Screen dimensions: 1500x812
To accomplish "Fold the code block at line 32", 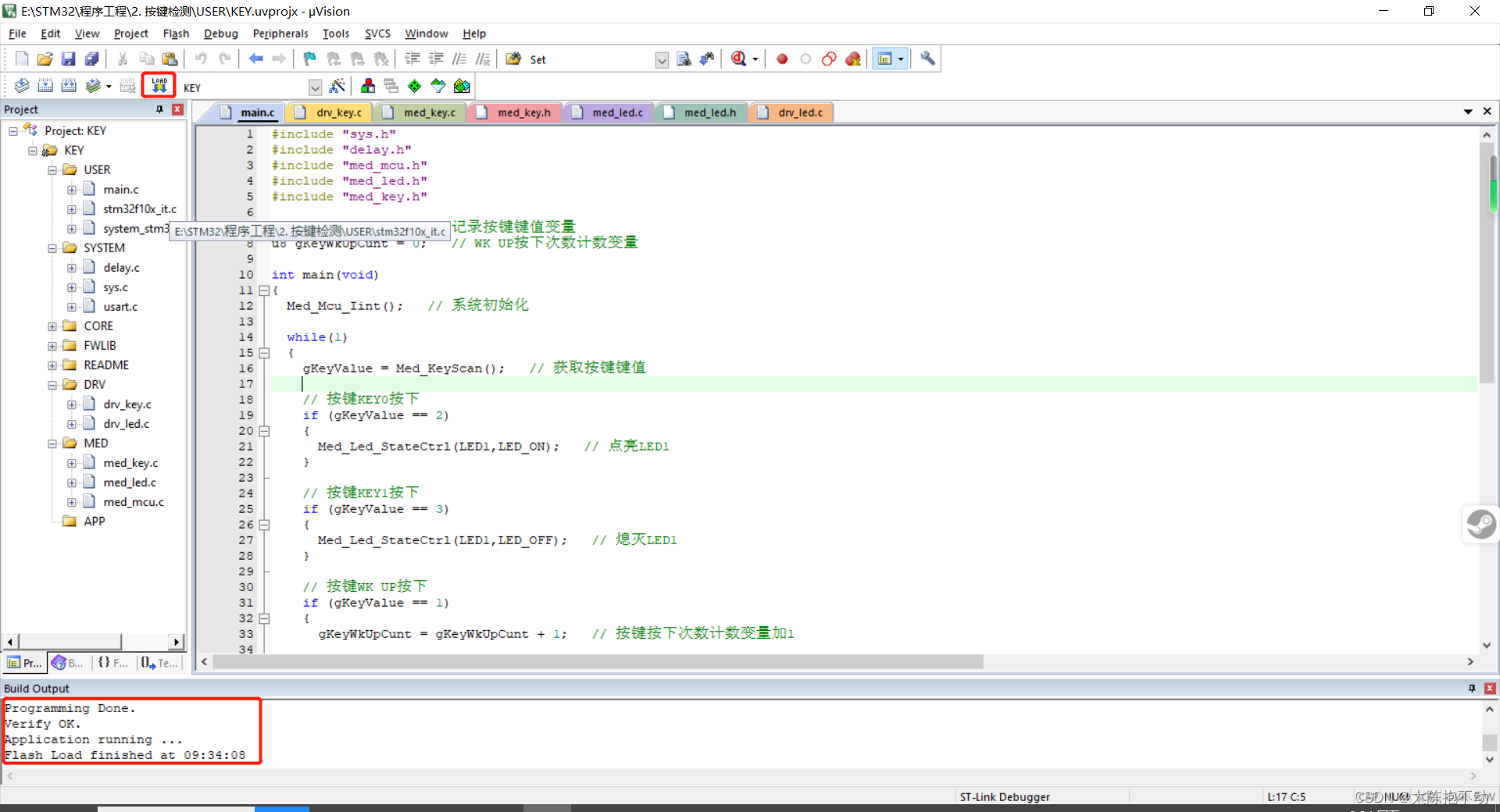I will point(264,618).
